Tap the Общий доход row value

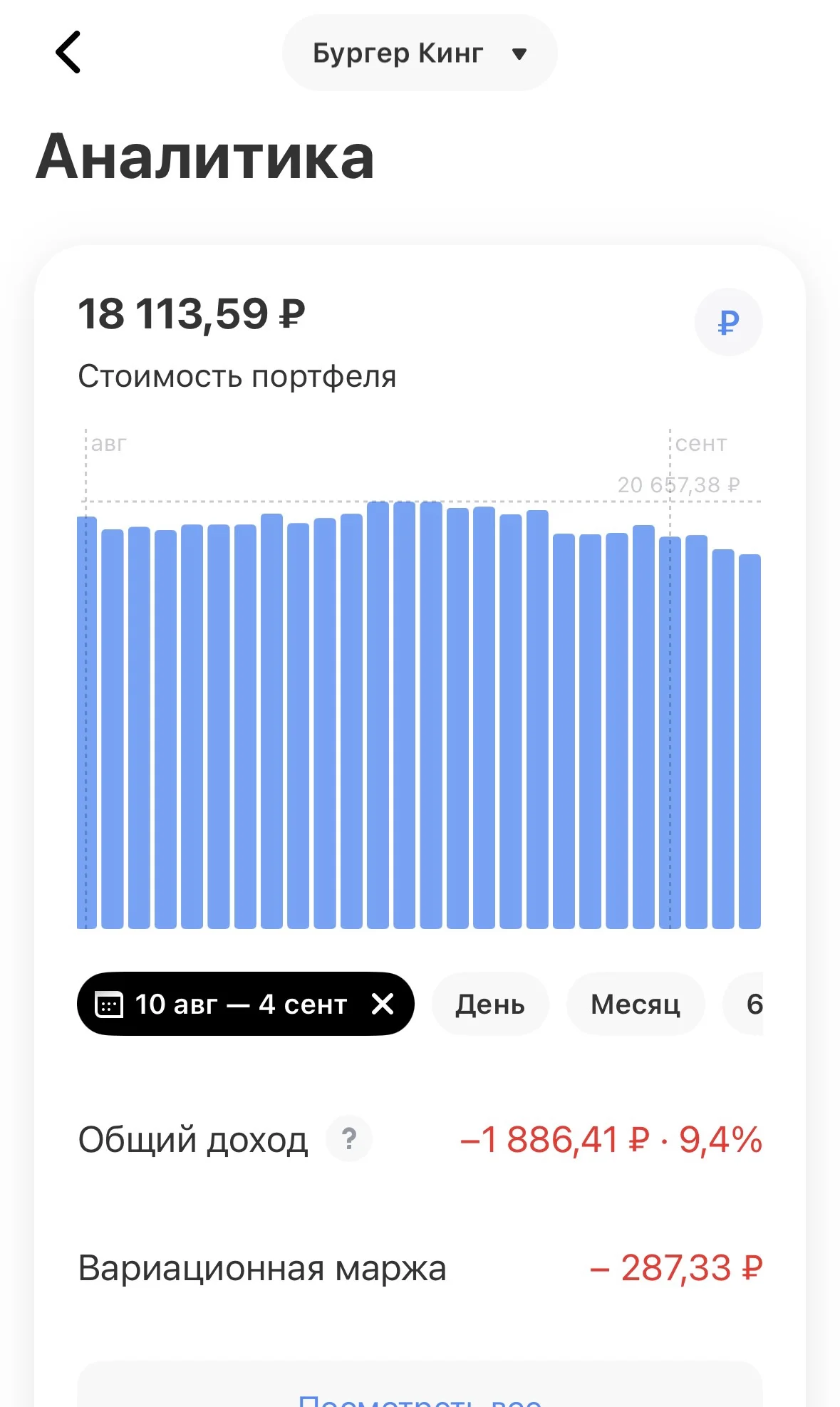pos(611,1139)
